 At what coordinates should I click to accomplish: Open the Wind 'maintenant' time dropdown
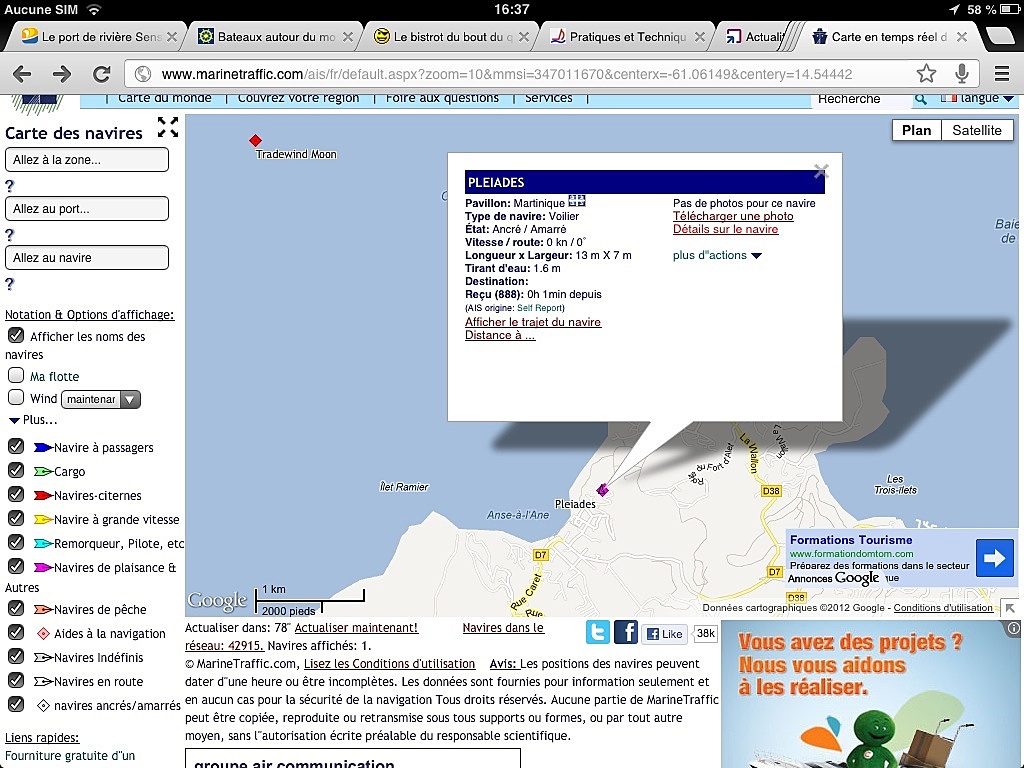click(101, 399)
